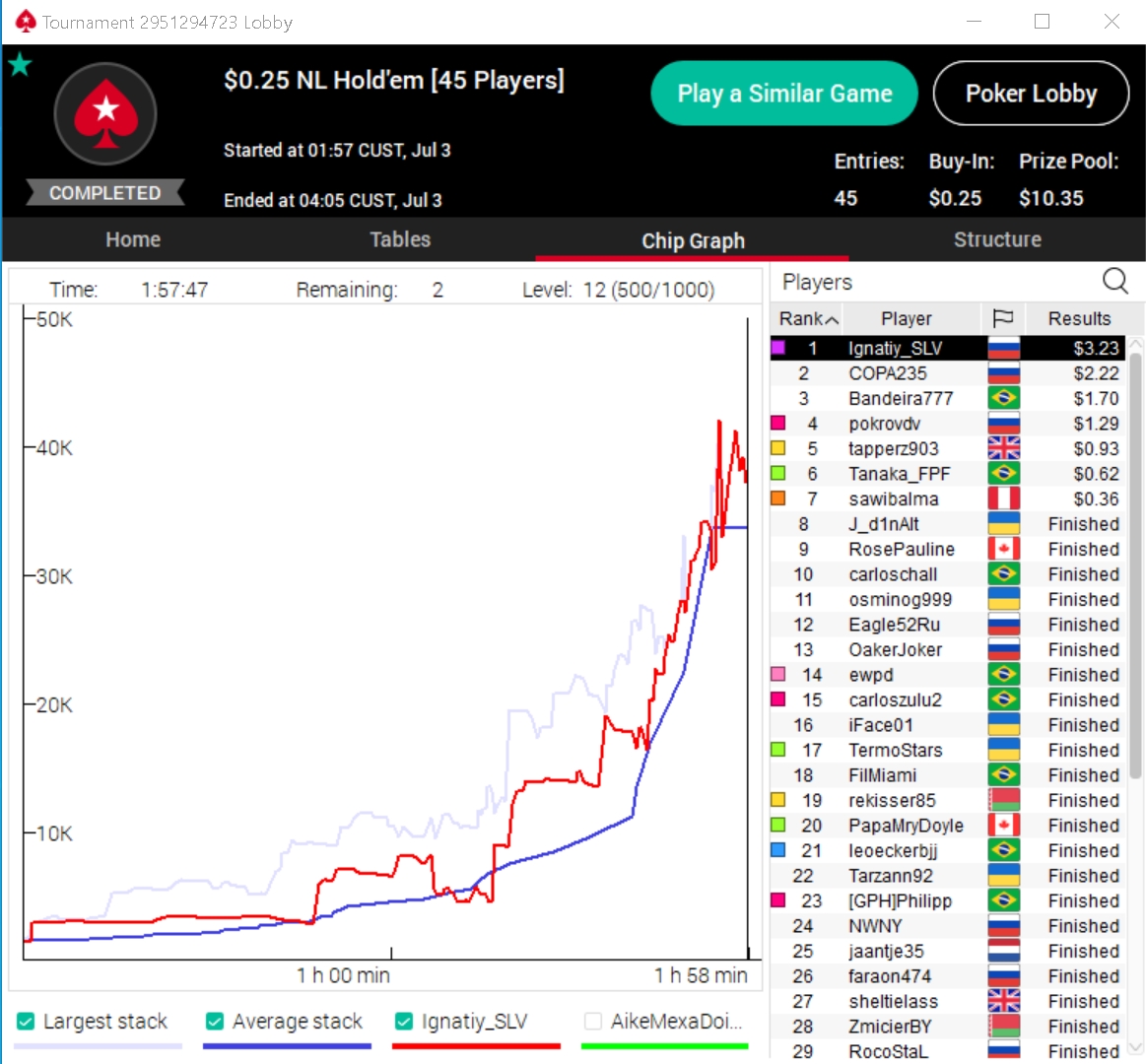The image size is (1146, 1064).
Task: Click the yellow swatch next to tapperz903
Action: [777, 448]
